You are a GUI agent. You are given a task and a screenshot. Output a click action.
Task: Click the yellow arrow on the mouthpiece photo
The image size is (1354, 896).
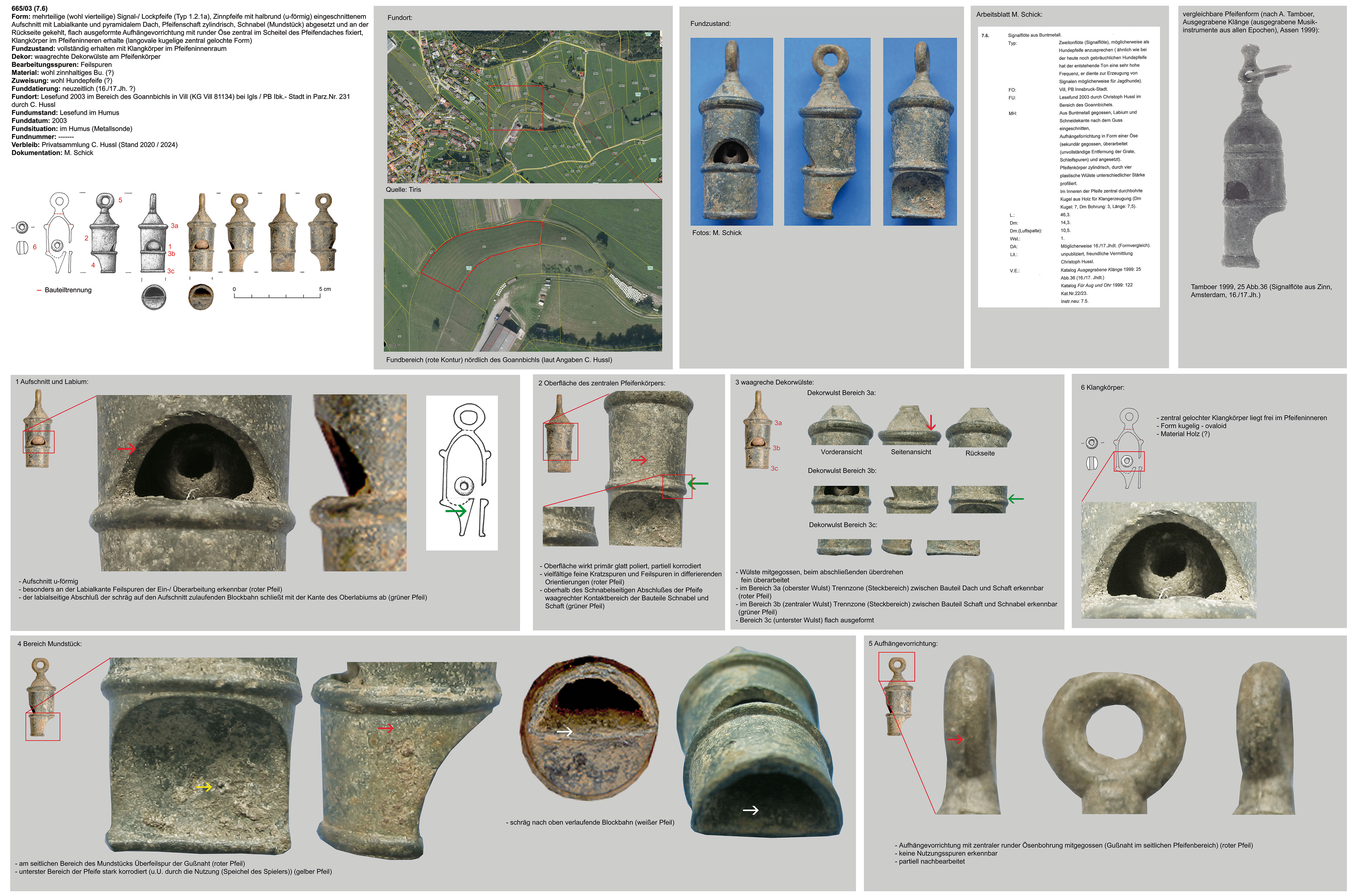click(203, 787)
